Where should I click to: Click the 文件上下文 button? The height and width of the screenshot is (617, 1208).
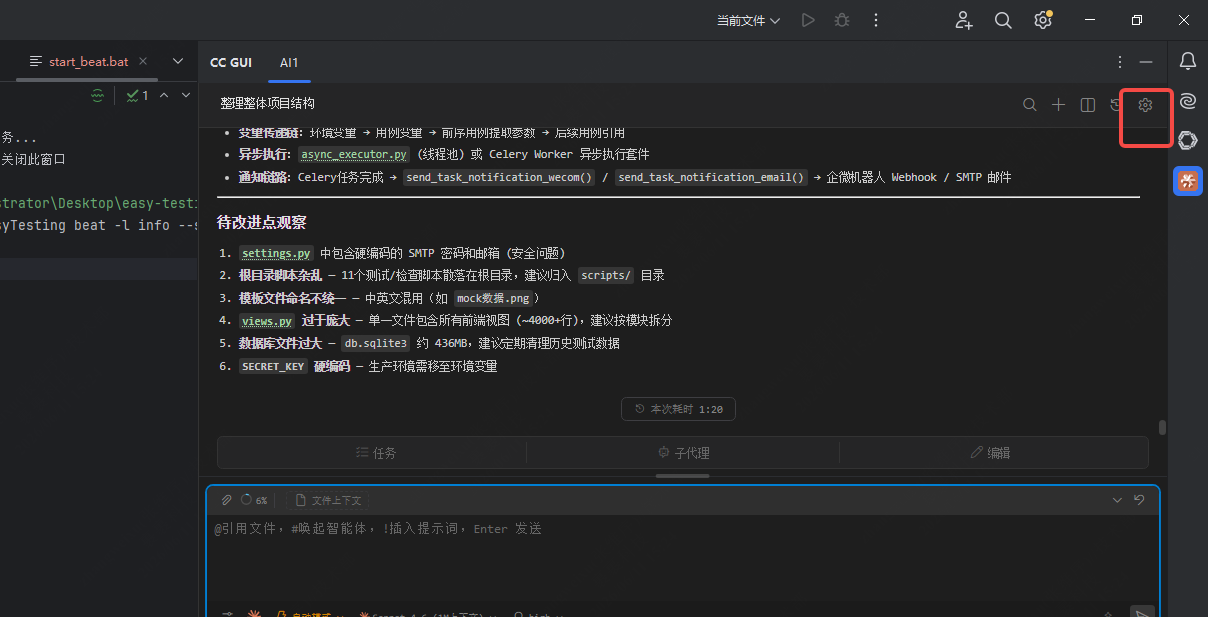coord(328,500)
